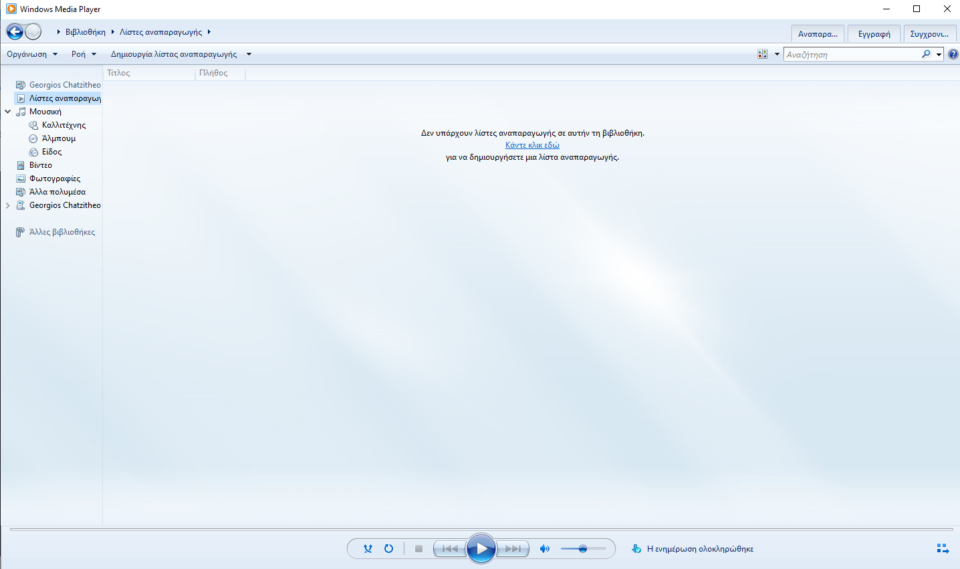Image resolution: width=960 pixels, height=569 pixels.
Task: Click the greyed-out forward arrow button
Action: tap(34, 32)
